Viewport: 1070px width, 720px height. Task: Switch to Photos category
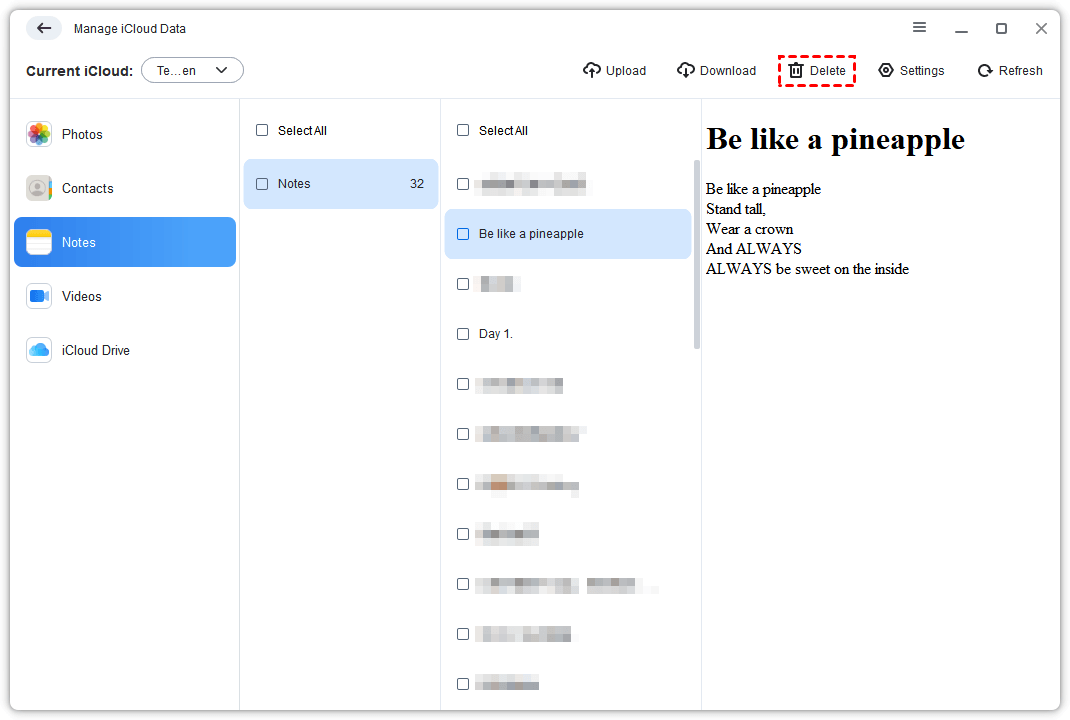pos(125,134)
